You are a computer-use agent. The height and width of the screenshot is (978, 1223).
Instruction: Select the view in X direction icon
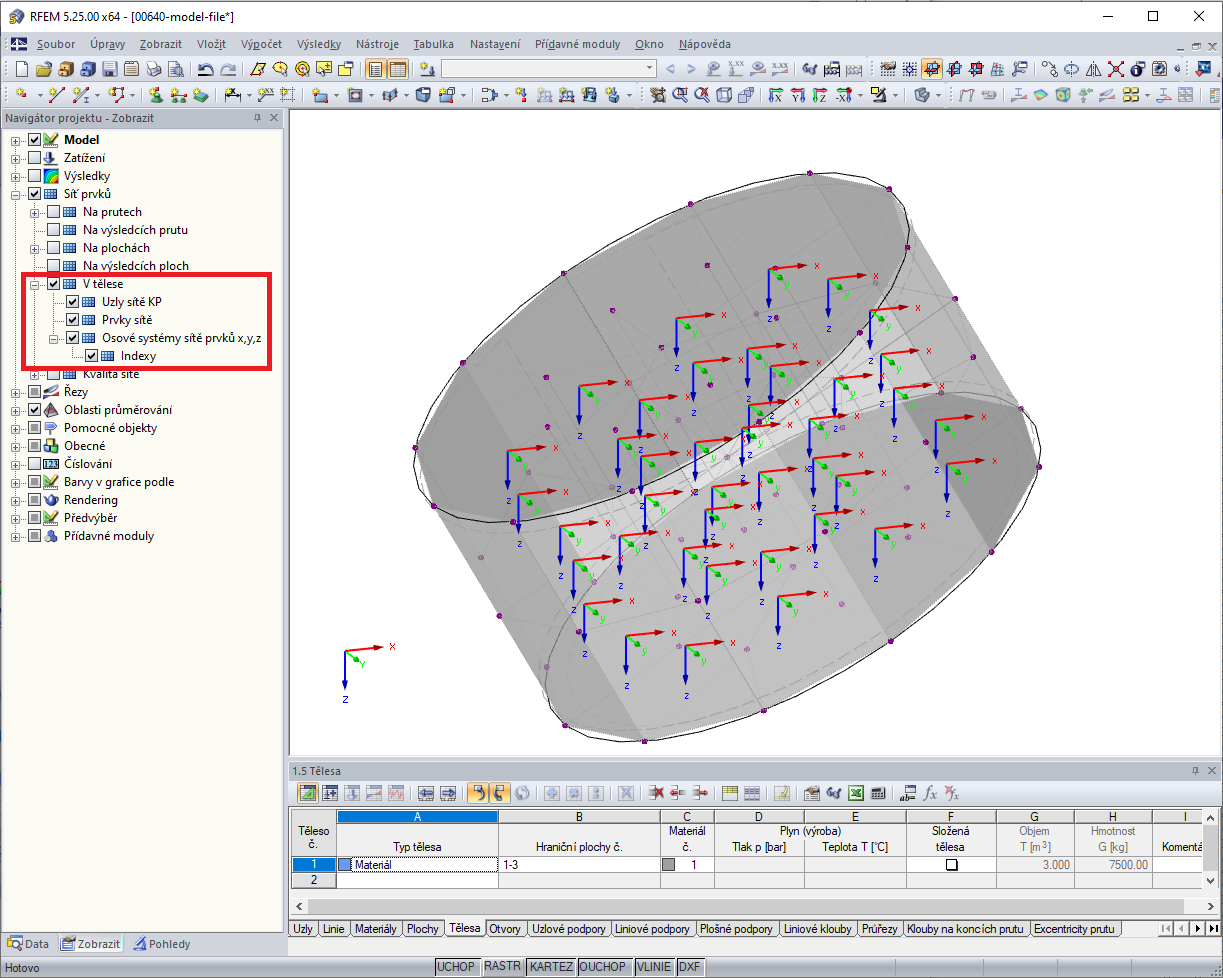pos(776,96)
